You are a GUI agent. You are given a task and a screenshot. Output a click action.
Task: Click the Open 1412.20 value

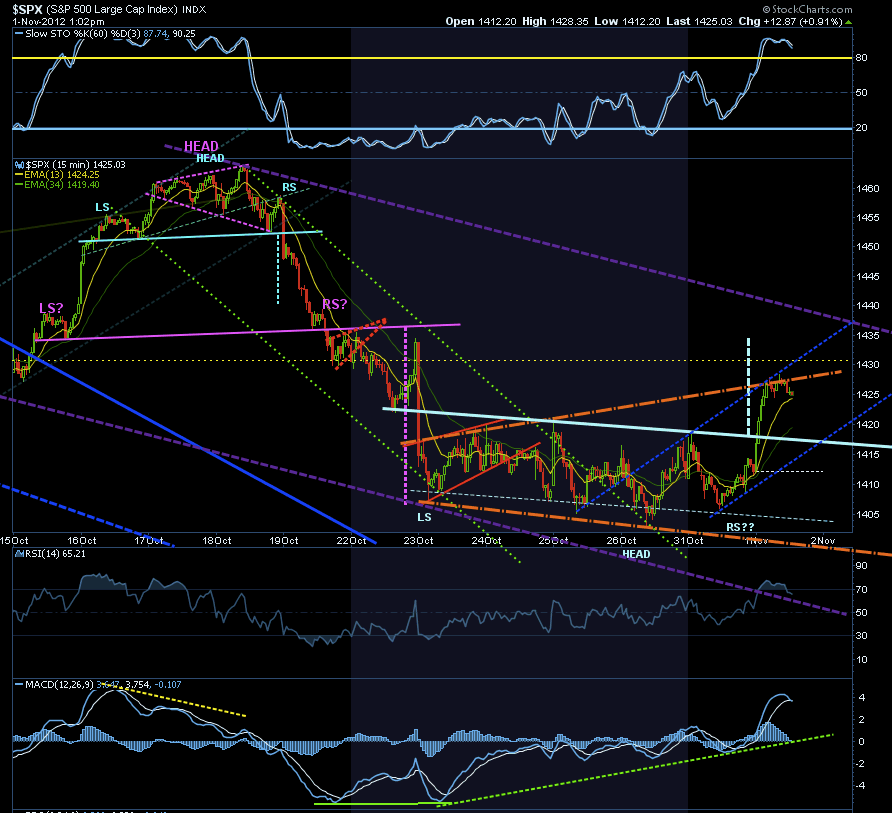click(481, 21)
